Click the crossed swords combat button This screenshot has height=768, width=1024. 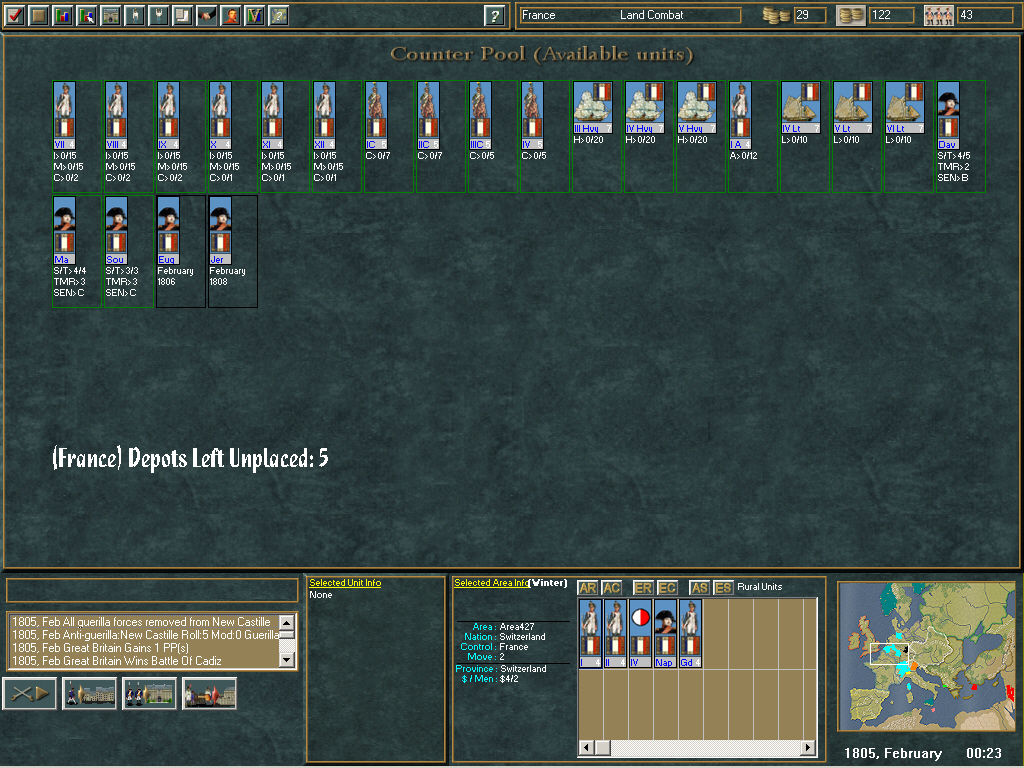click(29, 693)
